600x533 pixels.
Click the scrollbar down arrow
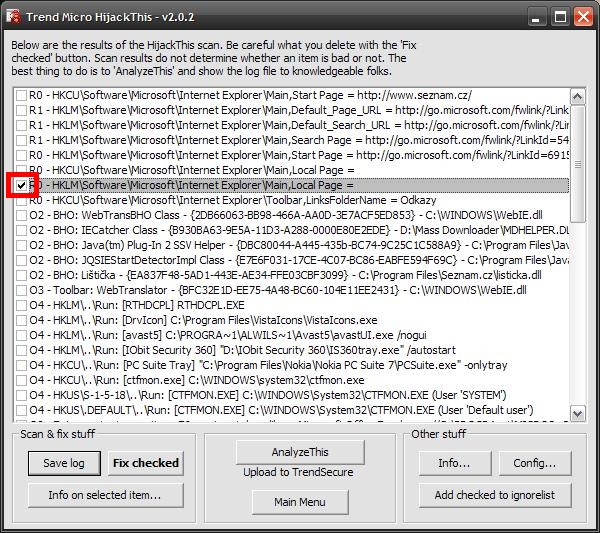pos(577,414)
